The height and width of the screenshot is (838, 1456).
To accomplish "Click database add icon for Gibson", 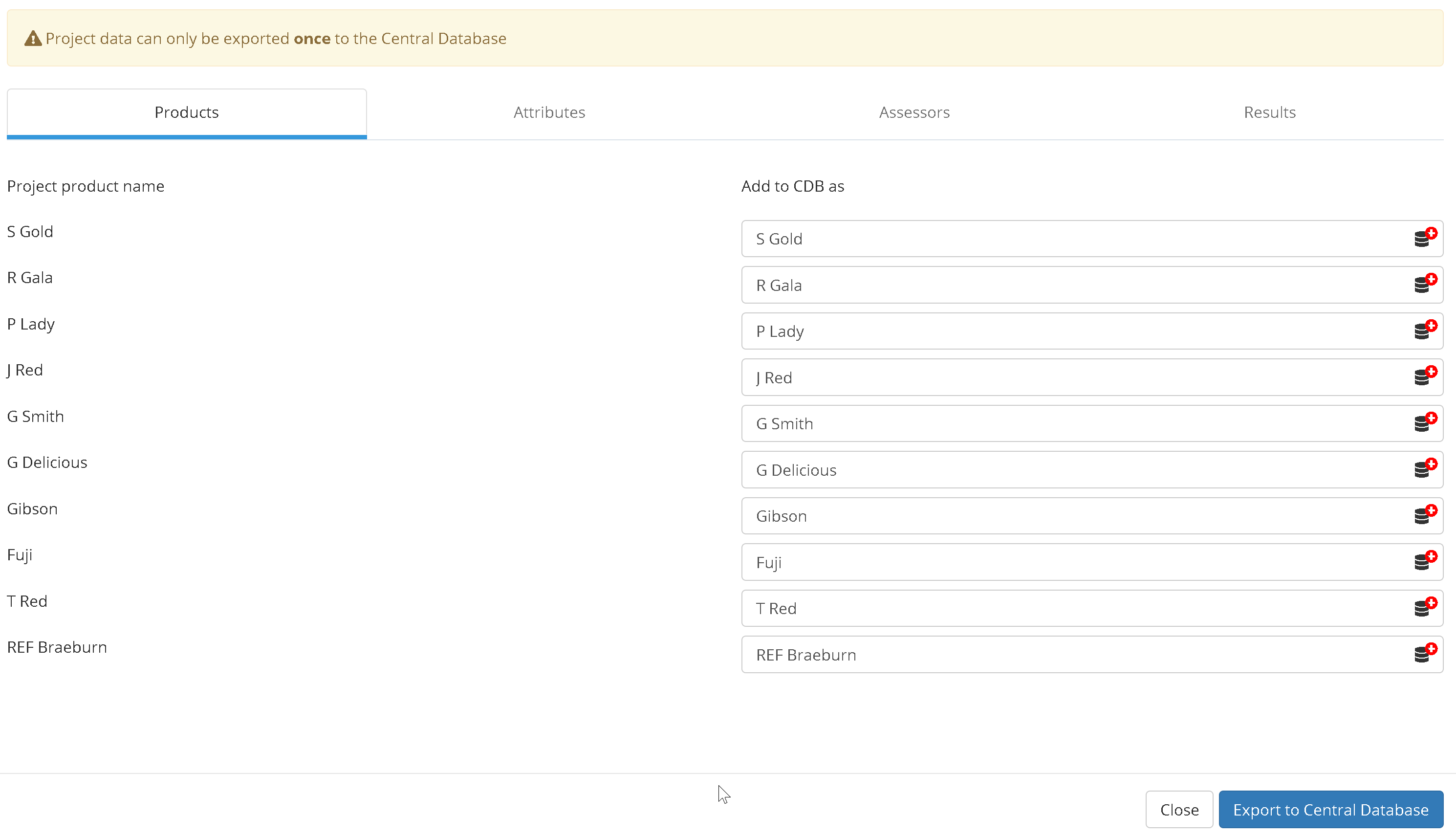I will coord(1424,515).
